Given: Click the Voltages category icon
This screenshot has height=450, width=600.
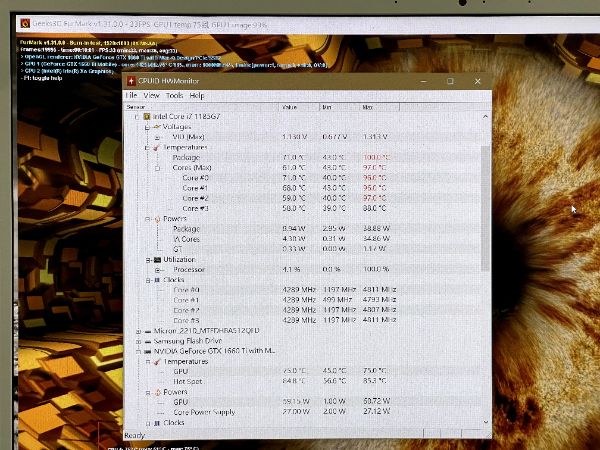Looking at the screenshot, I should (x=156, y=127).
